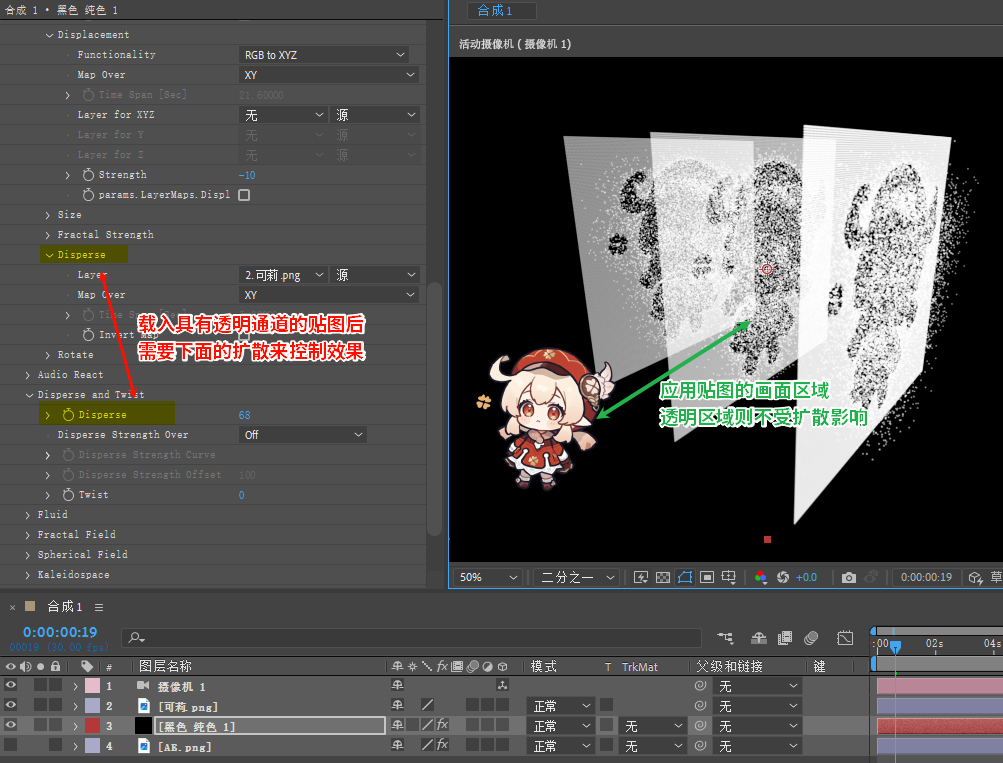
Task: Expand the Kaleidospace group
Action: pos(28,575)
